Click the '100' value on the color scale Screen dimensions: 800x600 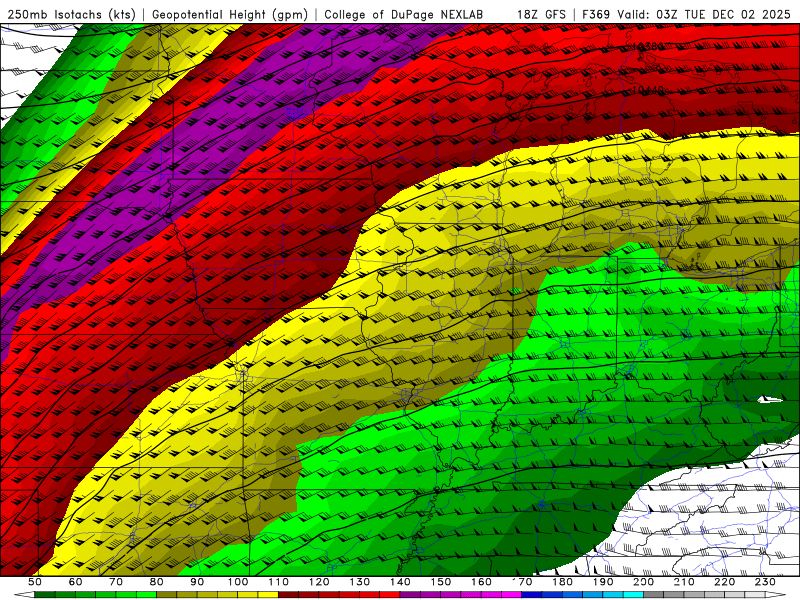click(238, 582)
